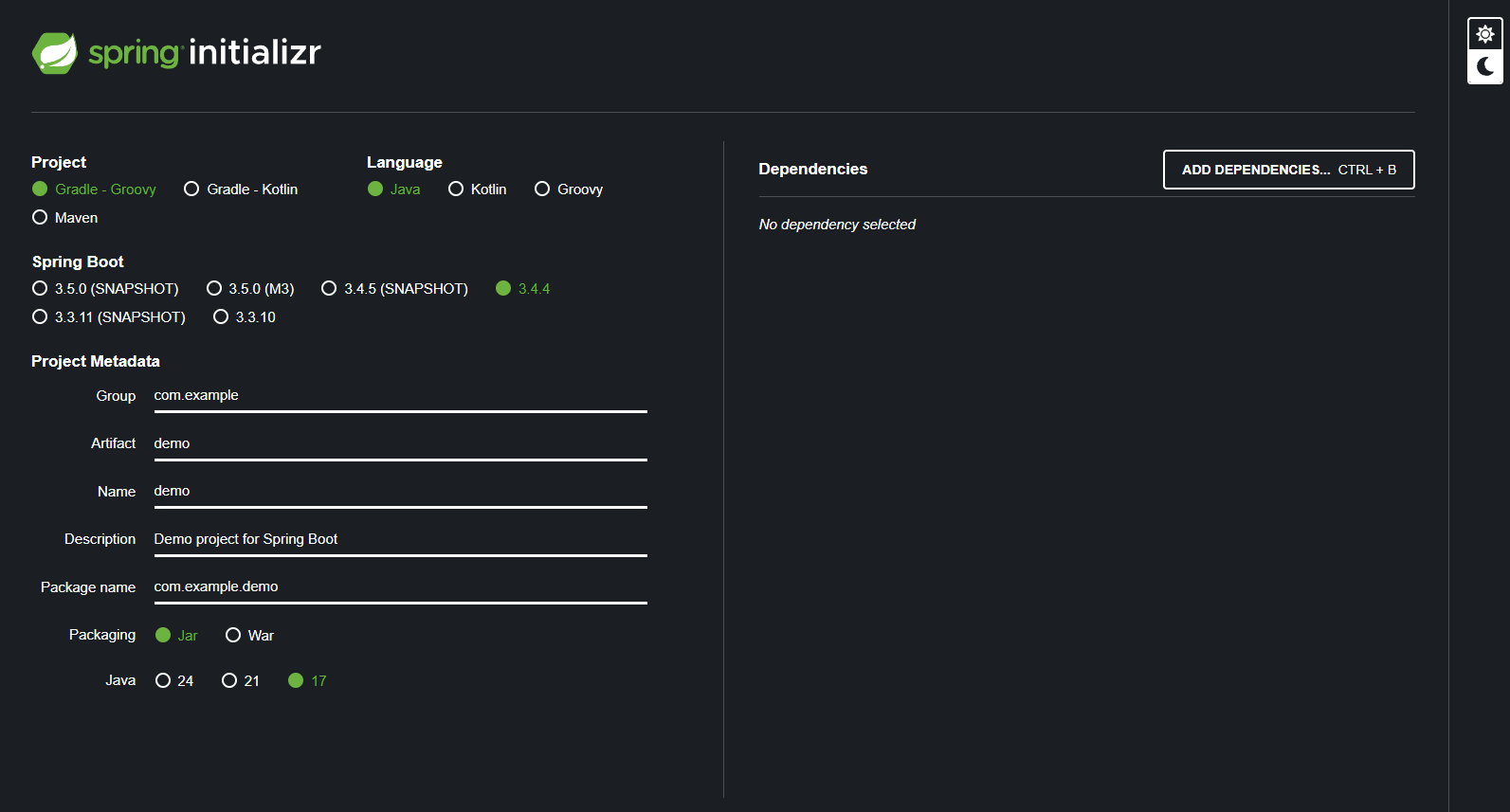
Task: Click the Spring Boot section heading
Action: [x=78, y=262]
